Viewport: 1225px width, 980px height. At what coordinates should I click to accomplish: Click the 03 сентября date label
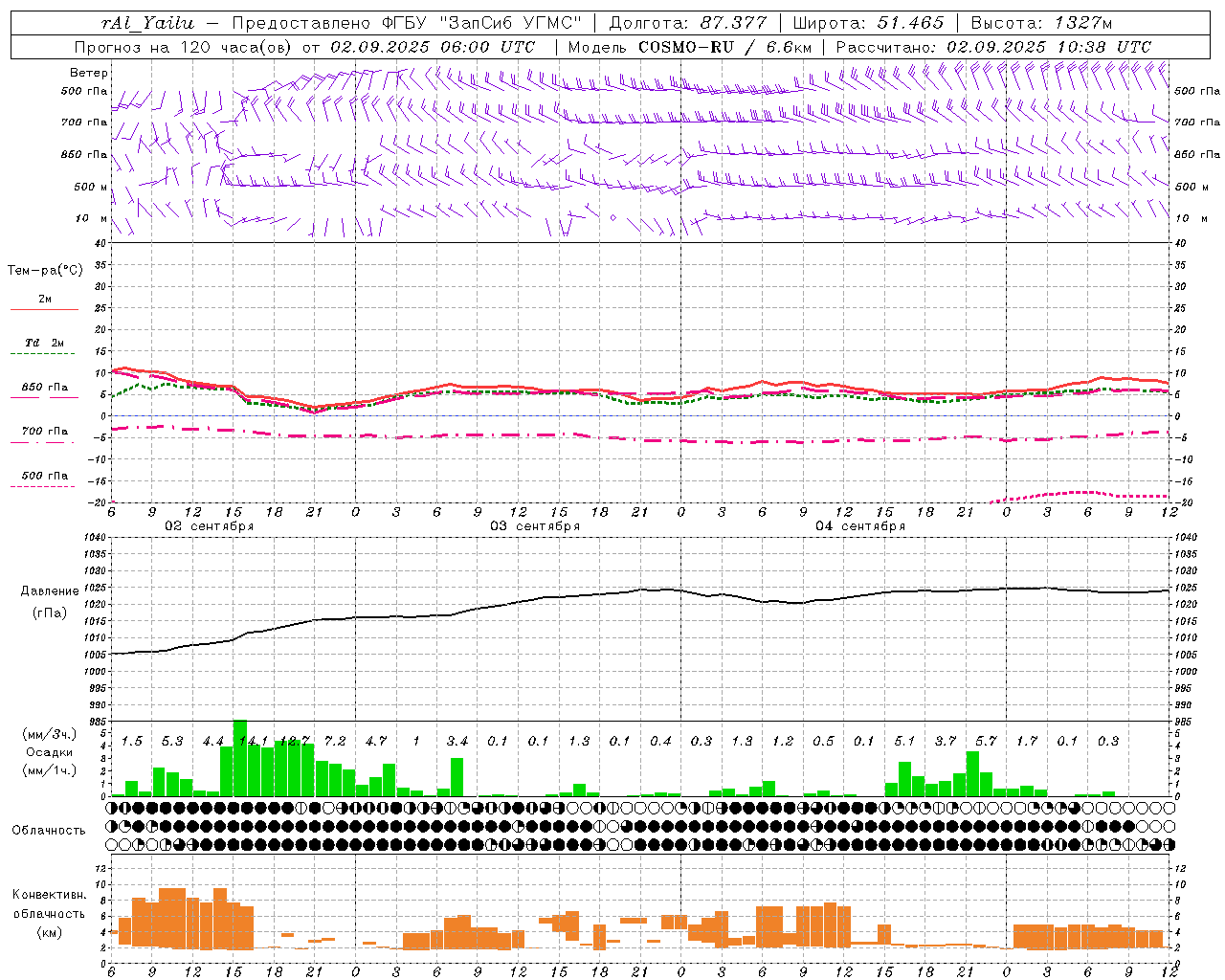pyautogui.click(x=535, y=526)
